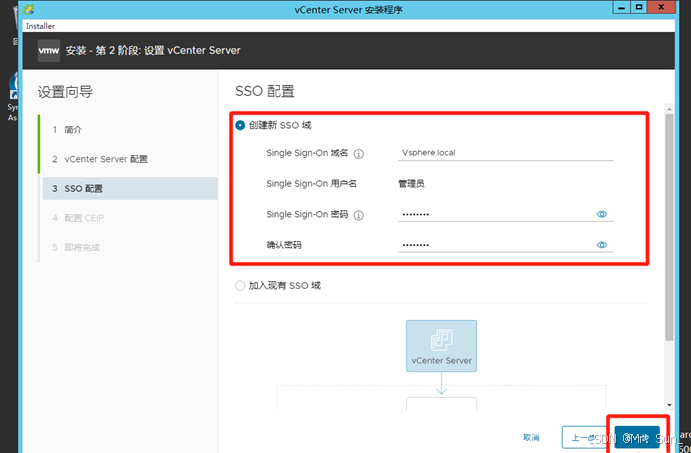Show the Single Sign-On password with eye icon

point(602,214)
